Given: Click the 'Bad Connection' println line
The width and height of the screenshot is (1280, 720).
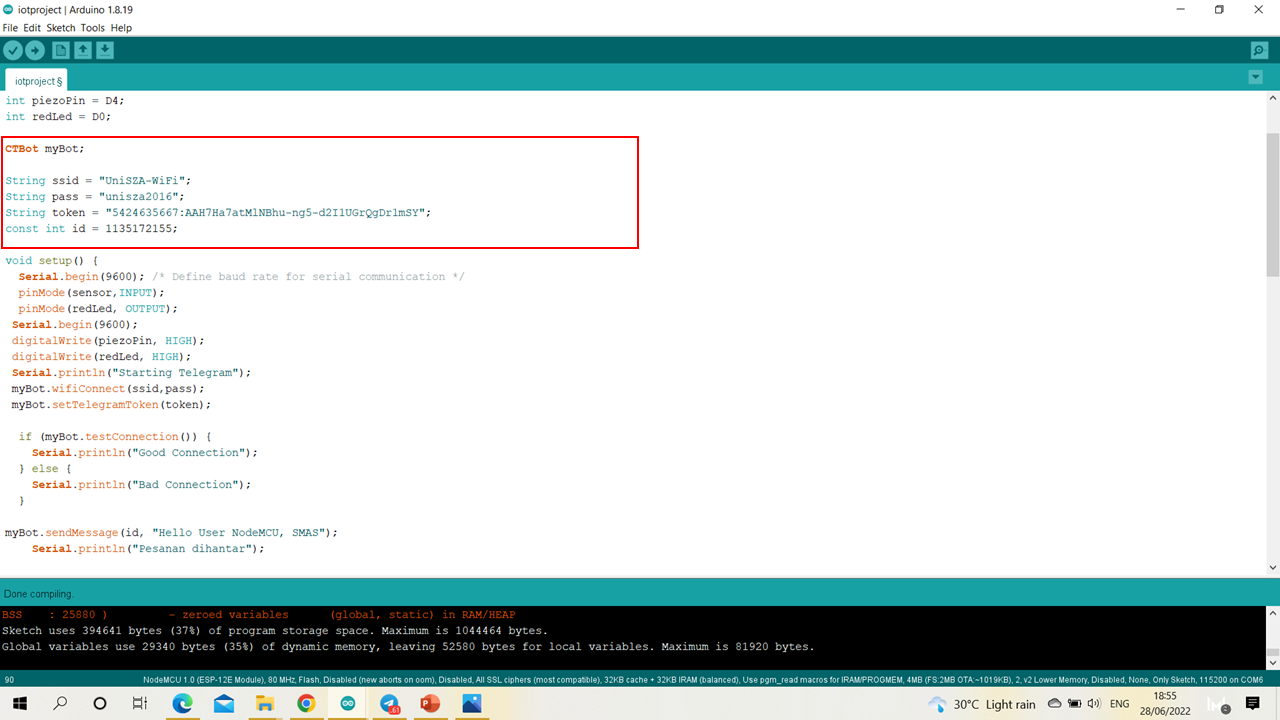Looking at the screenshot, I should [x=141, y=485].
